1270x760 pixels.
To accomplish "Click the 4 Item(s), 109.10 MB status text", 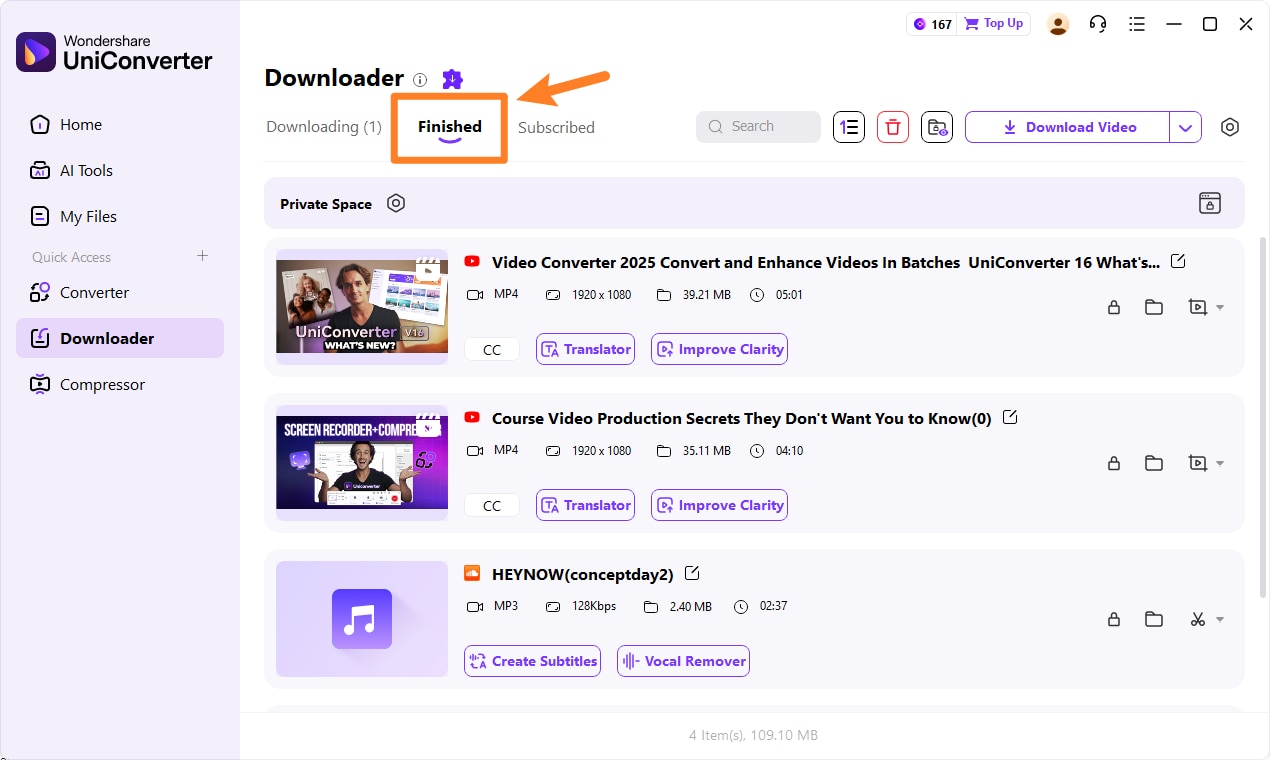I will [753, 735].
